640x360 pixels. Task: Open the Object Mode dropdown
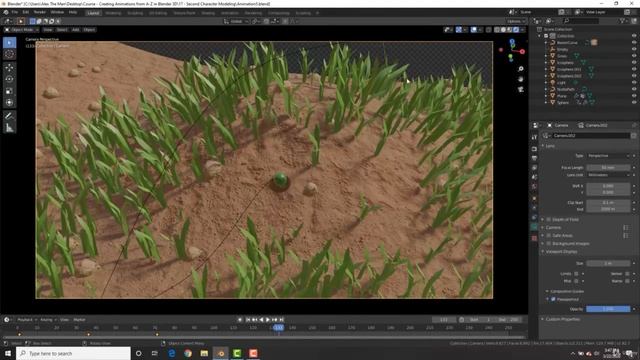(x=22, y=30)
